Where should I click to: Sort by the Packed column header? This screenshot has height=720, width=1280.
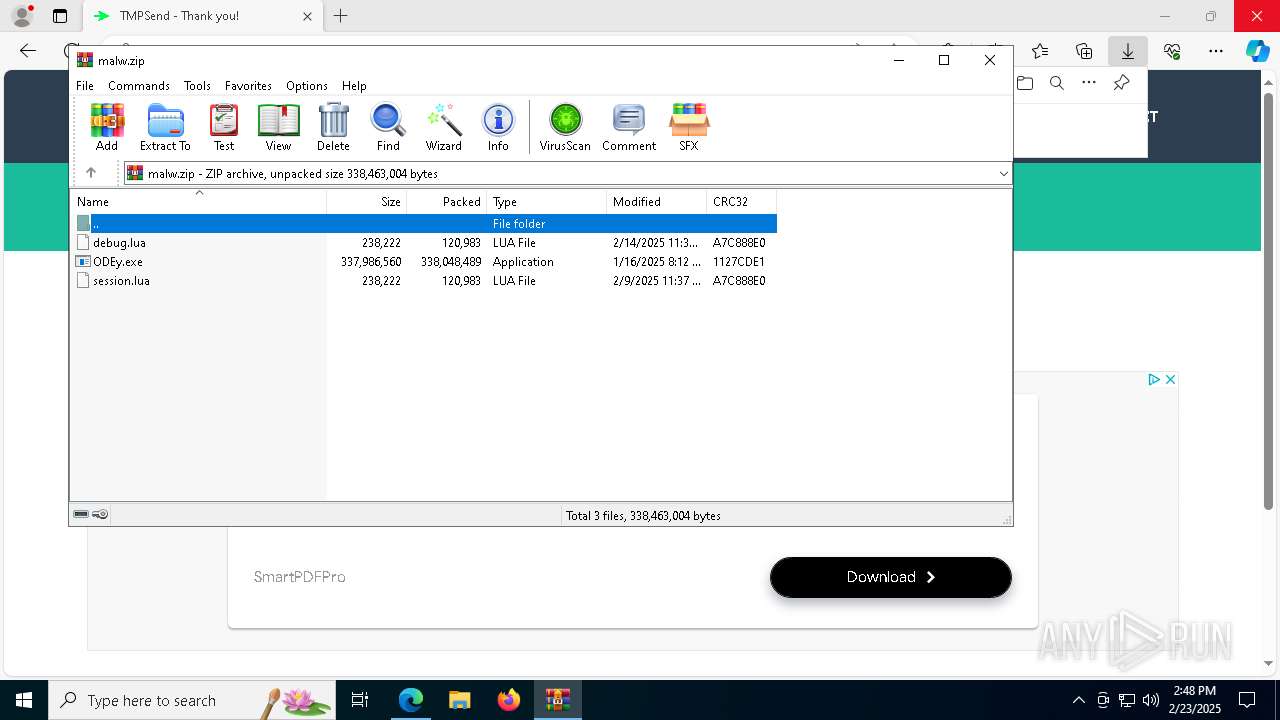click(x=447, y=202)
